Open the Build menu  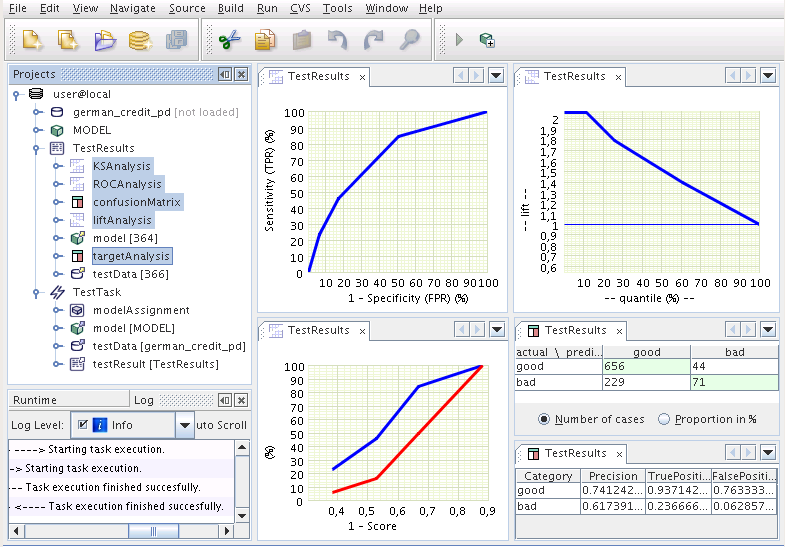(230, 9)
